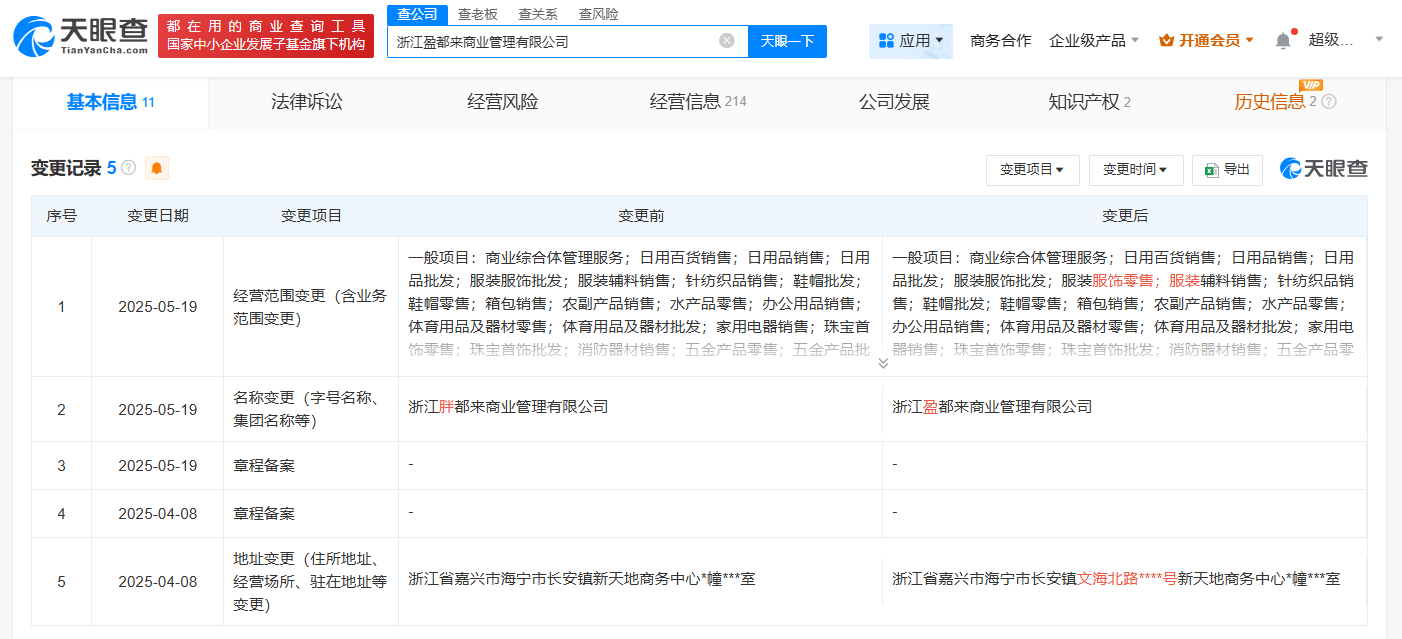Click the 天眼查 watermark logo above table
The width and height of the screenshot is (1402, 639).
click(x=1324, y=169)
